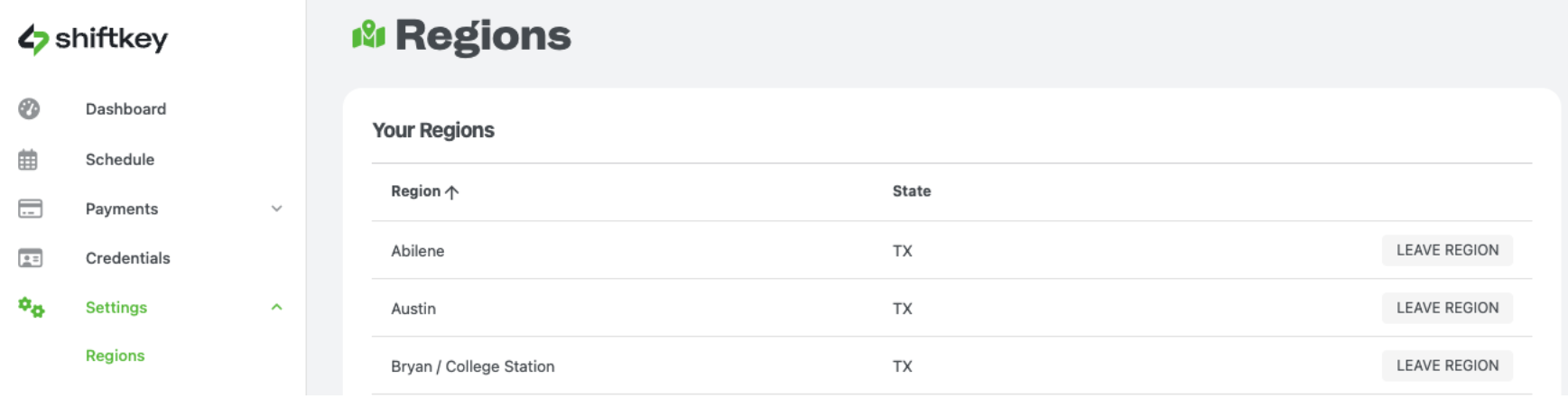The height and width of the screenshot is (399, 1568).
Task: Click the shiftkey logo
Action: [x=93, y=39]
